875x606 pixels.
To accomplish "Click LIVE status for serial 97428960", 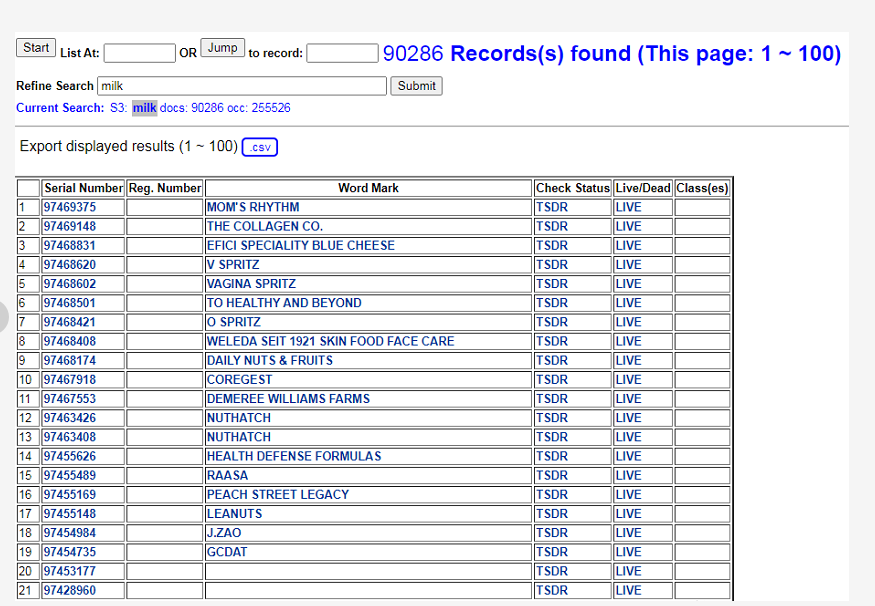I will [628, 590].
